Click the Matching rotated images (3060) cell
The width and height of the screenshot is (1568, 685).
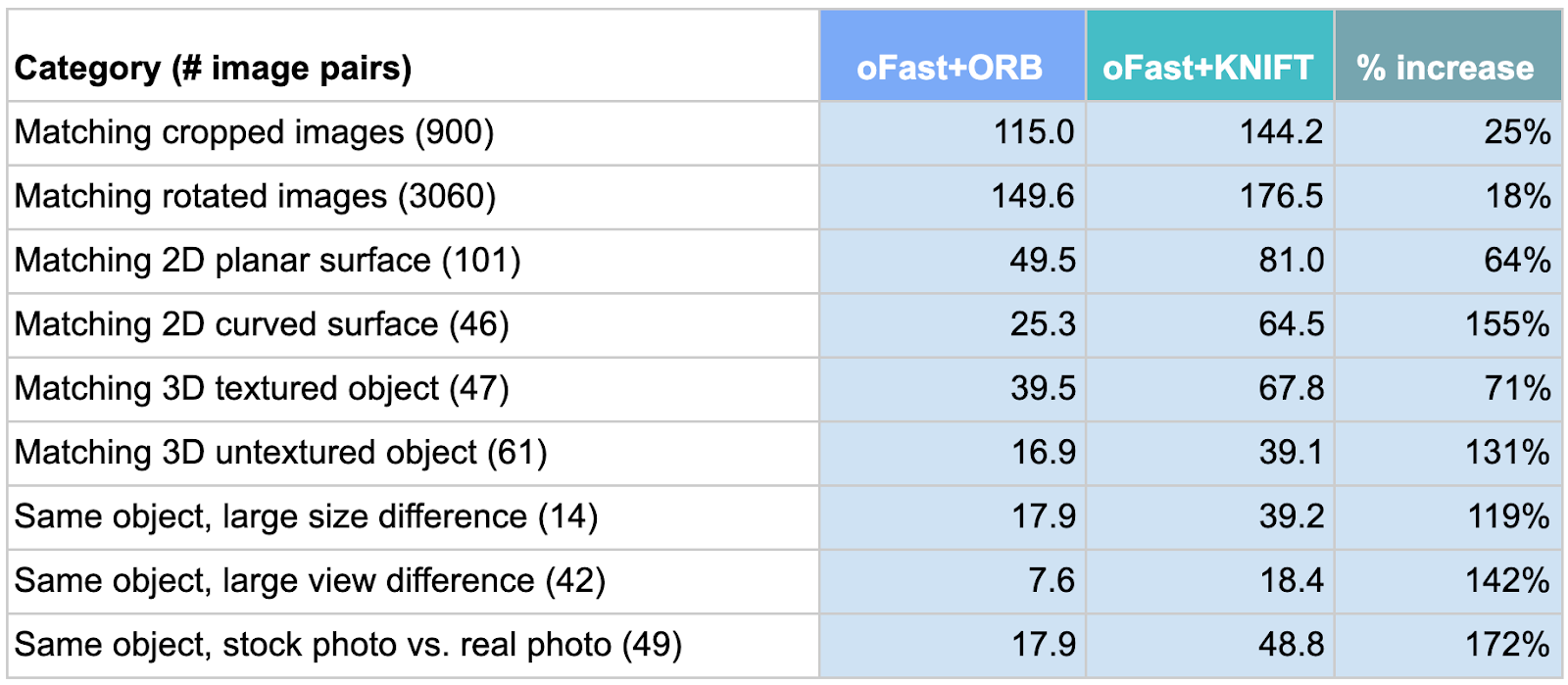tap(255, 196)
